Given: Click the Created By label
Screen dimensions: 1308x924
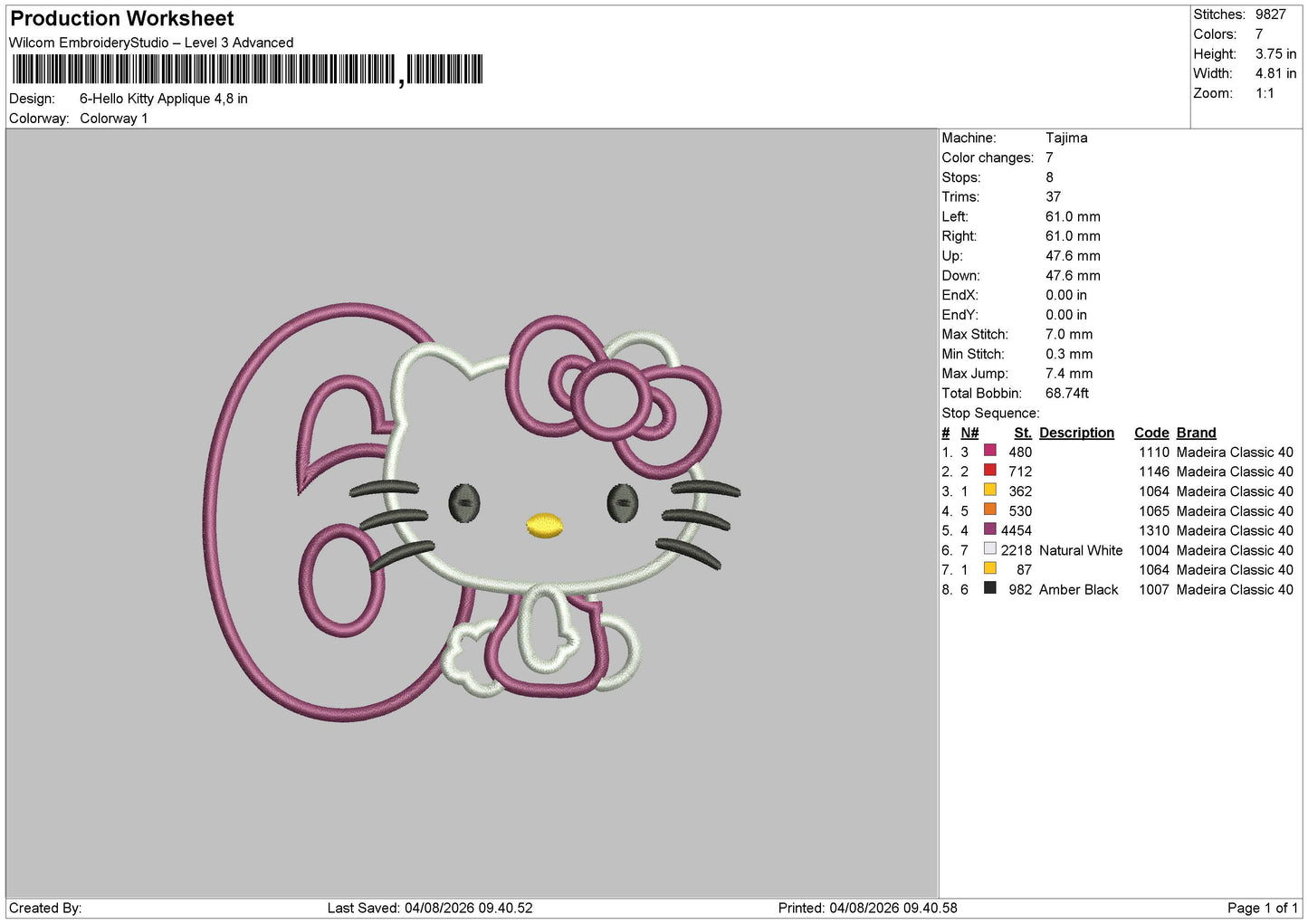Looking at the screenshot, I should click(x=45, y=908).
